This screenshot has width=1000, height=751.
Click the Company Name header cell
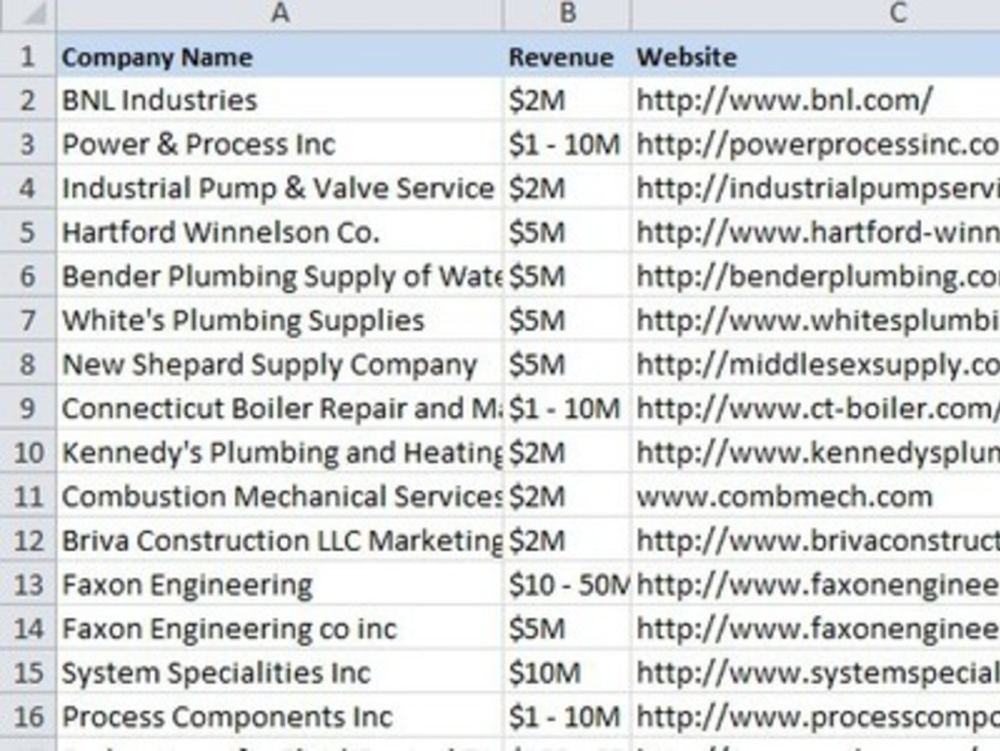tap(280, 56)
